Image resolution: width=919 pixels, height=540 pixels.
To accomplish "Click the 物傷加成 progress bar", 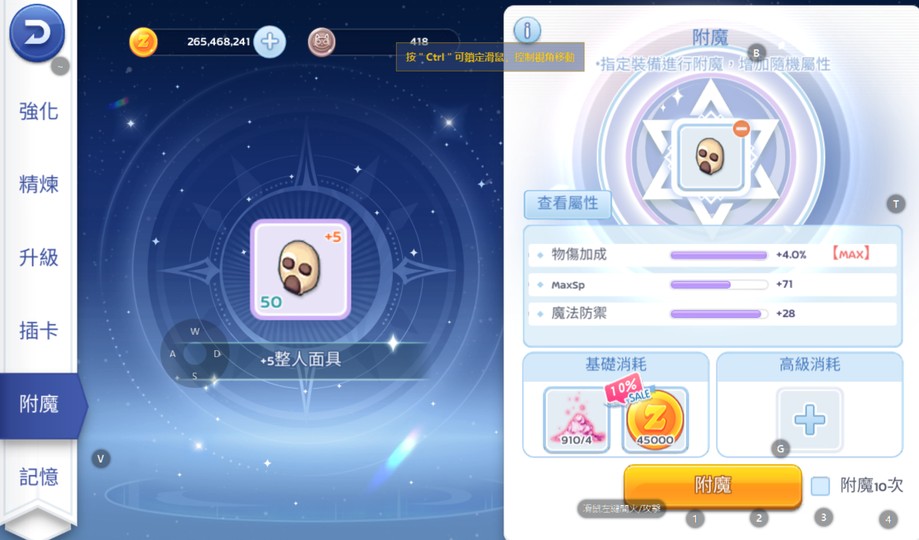I will pos(719,255).
